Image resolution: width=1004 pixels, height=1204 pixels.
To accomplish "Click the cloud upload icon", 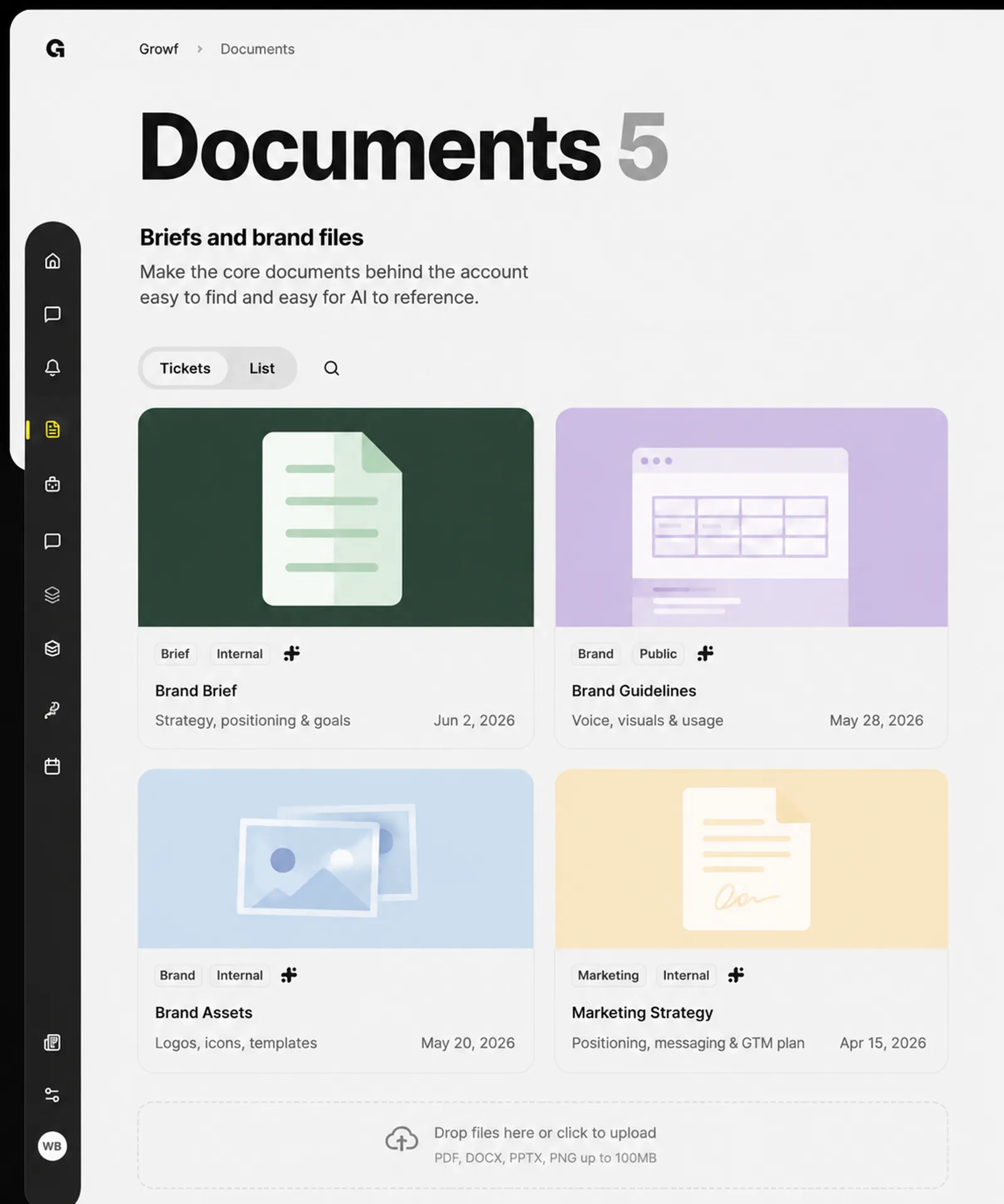I will (402, 1139).
